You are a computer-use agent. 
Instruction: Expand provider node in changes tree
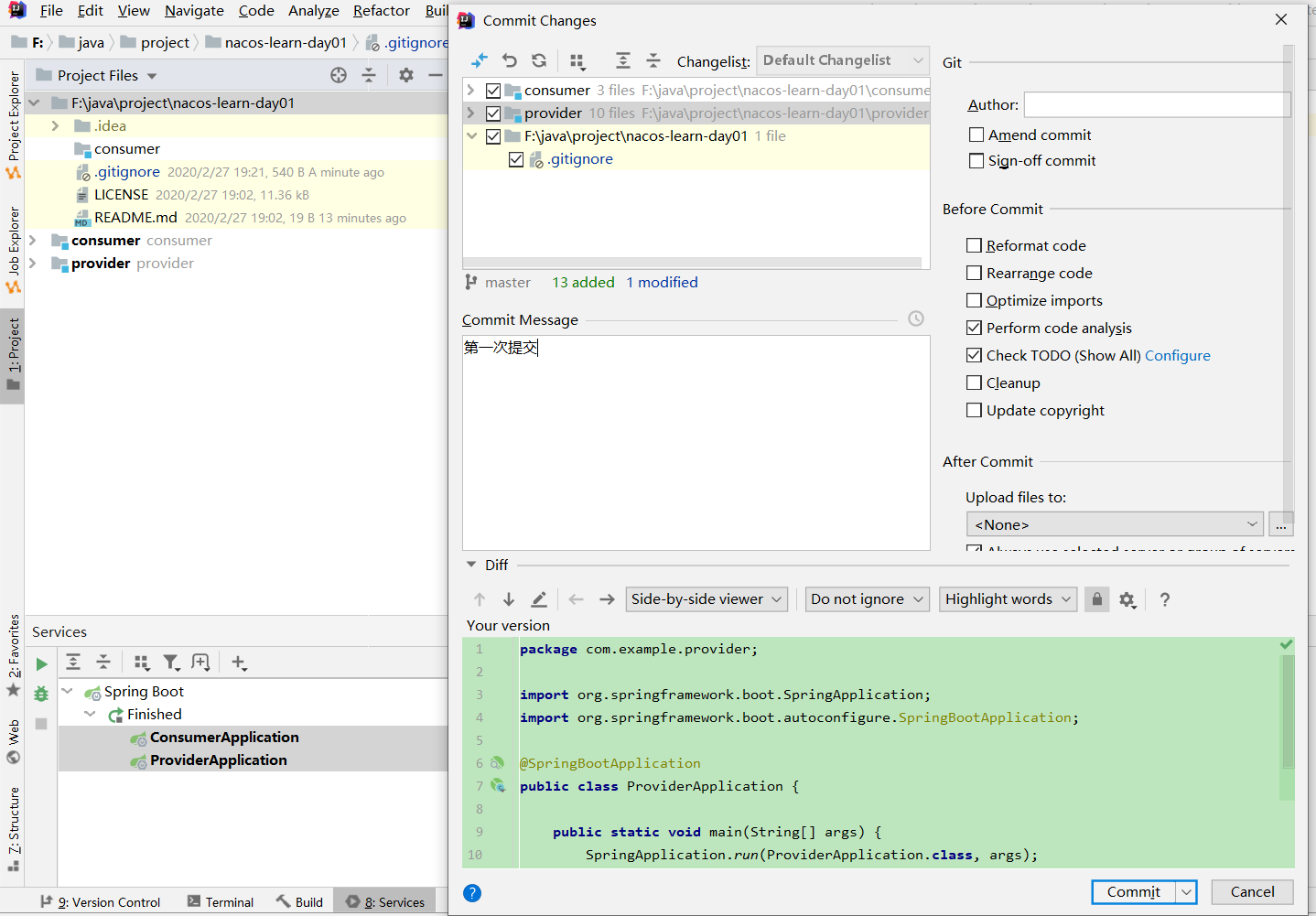471,113
